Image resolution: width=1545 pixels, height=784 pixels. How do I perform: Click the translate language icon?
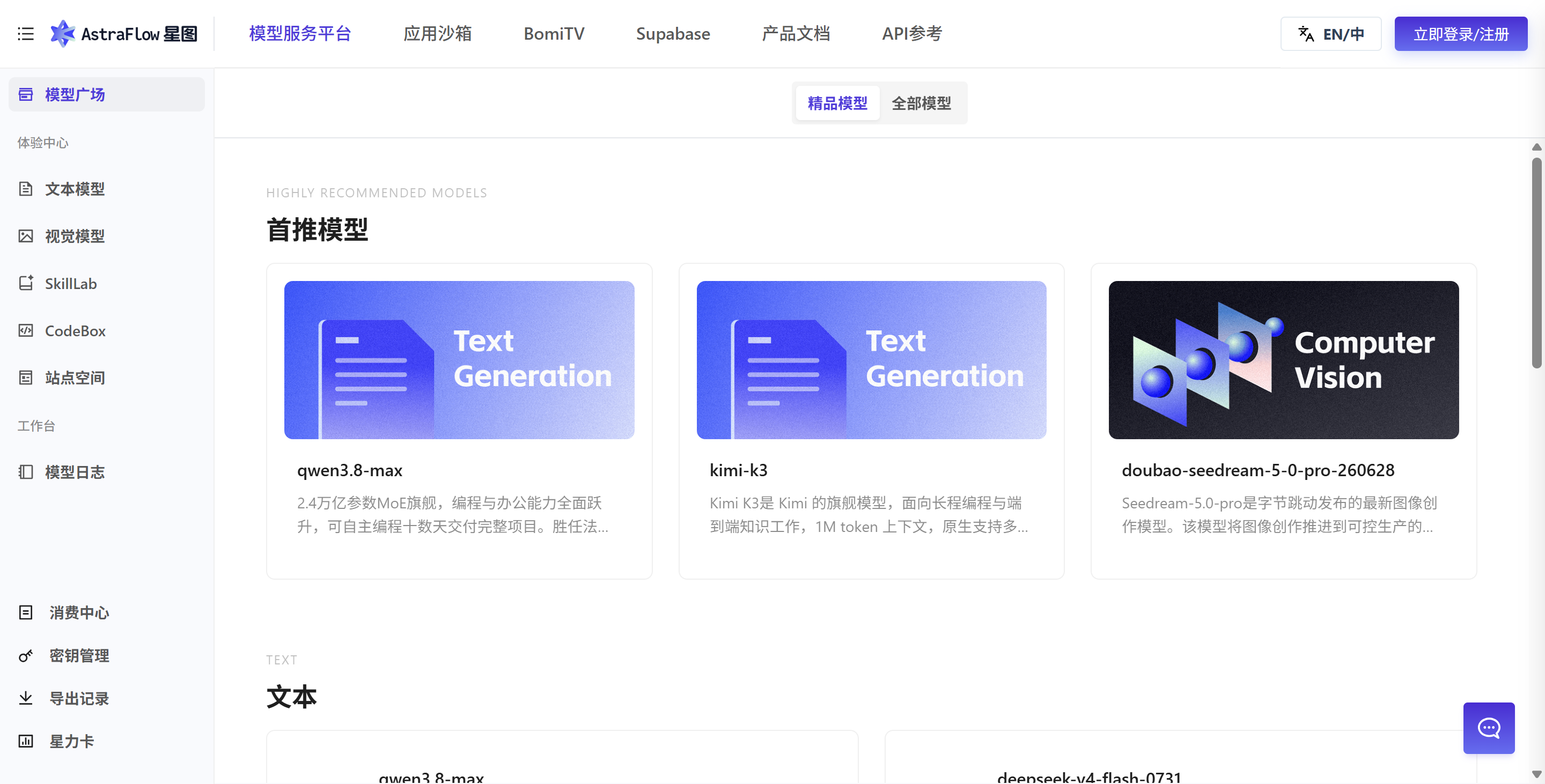[x=1306, y=34]
